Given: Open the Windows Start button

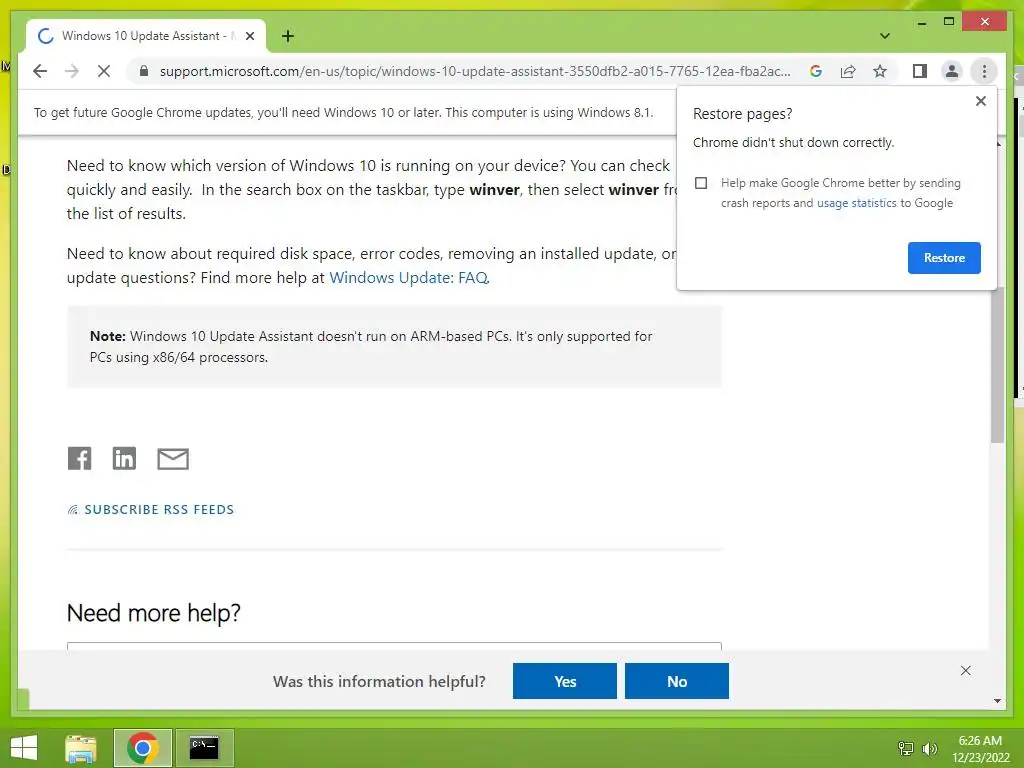Looking at the screenshot, I should click(x=24, y=748).
